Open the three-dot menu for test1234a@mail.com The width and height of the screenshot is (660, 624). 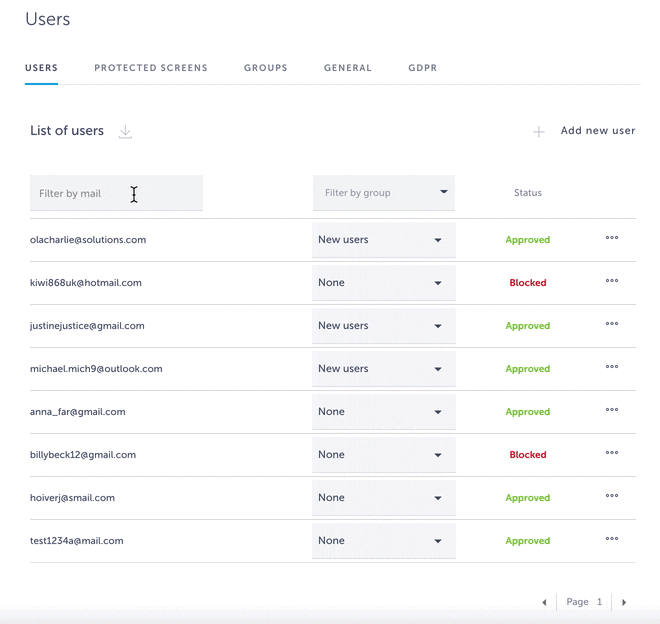[612, 540]
